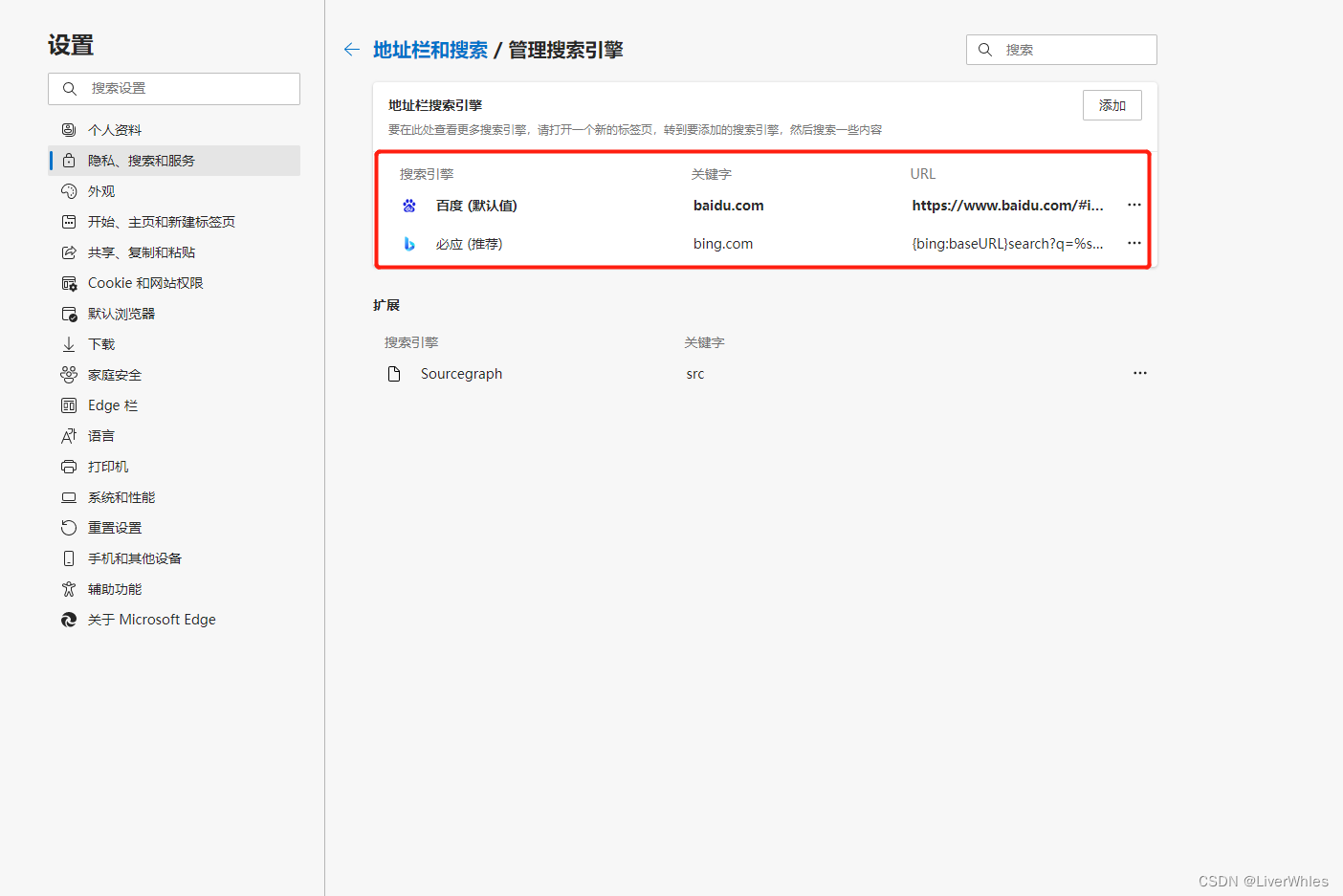
Task: Click the laptop icon beside 系统和性能
Action: [x=69, y=497]
